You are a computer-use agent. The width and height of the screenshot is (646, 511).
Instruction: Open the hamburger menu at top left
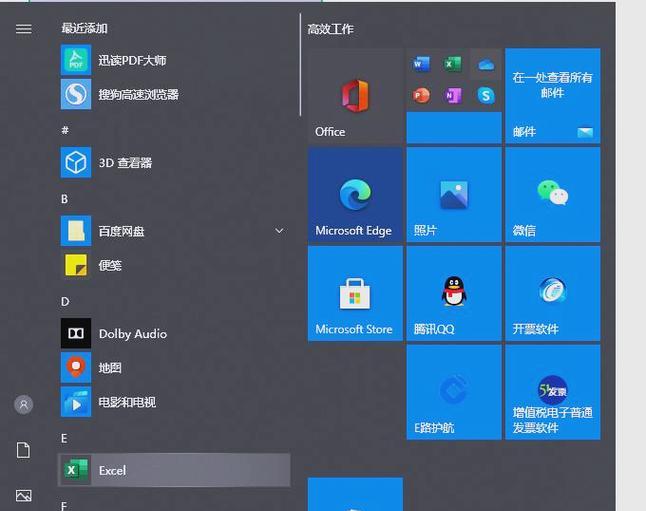click(x=23, y=28)
